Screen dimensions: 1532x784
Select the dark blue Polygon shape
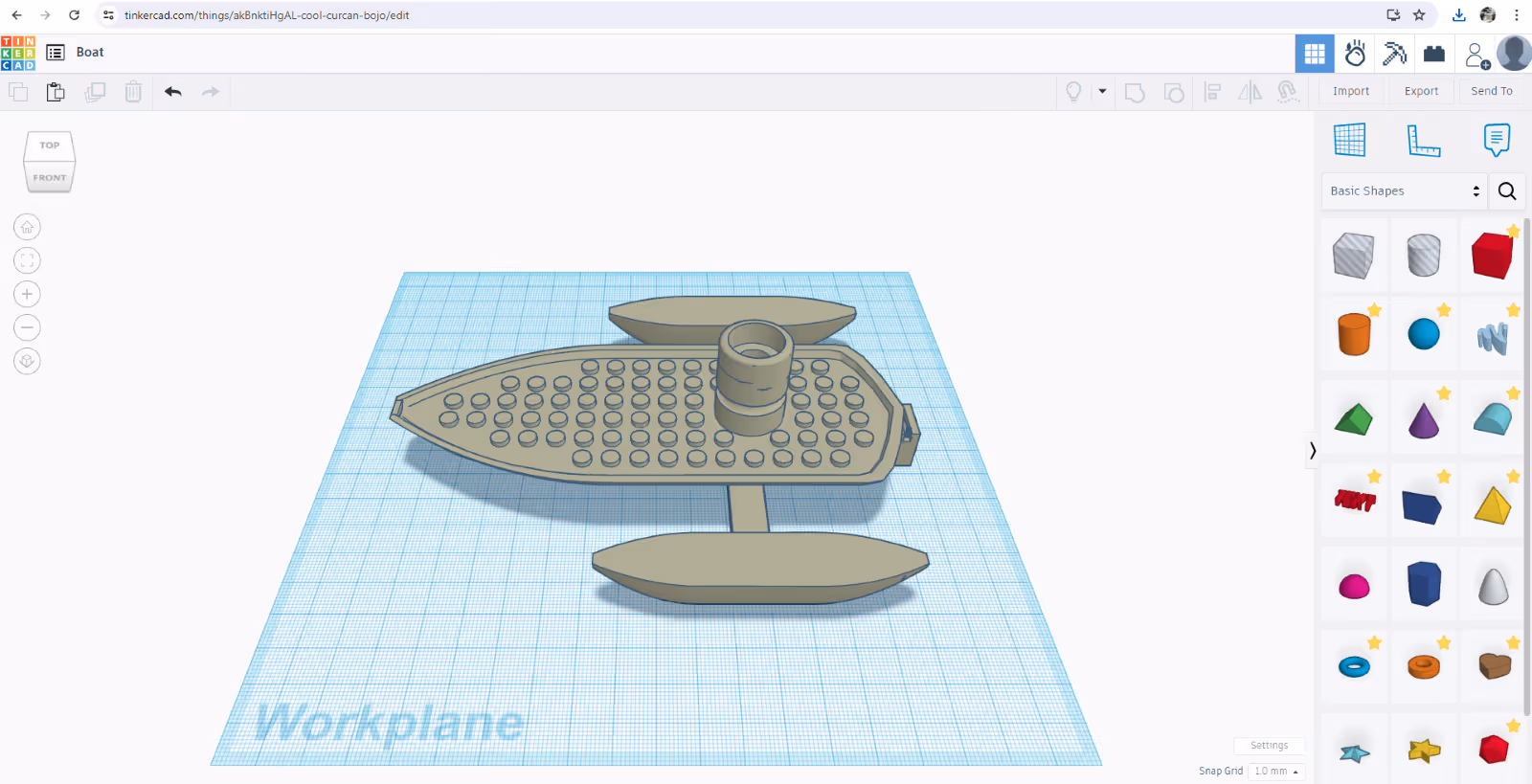point(1424,583)
